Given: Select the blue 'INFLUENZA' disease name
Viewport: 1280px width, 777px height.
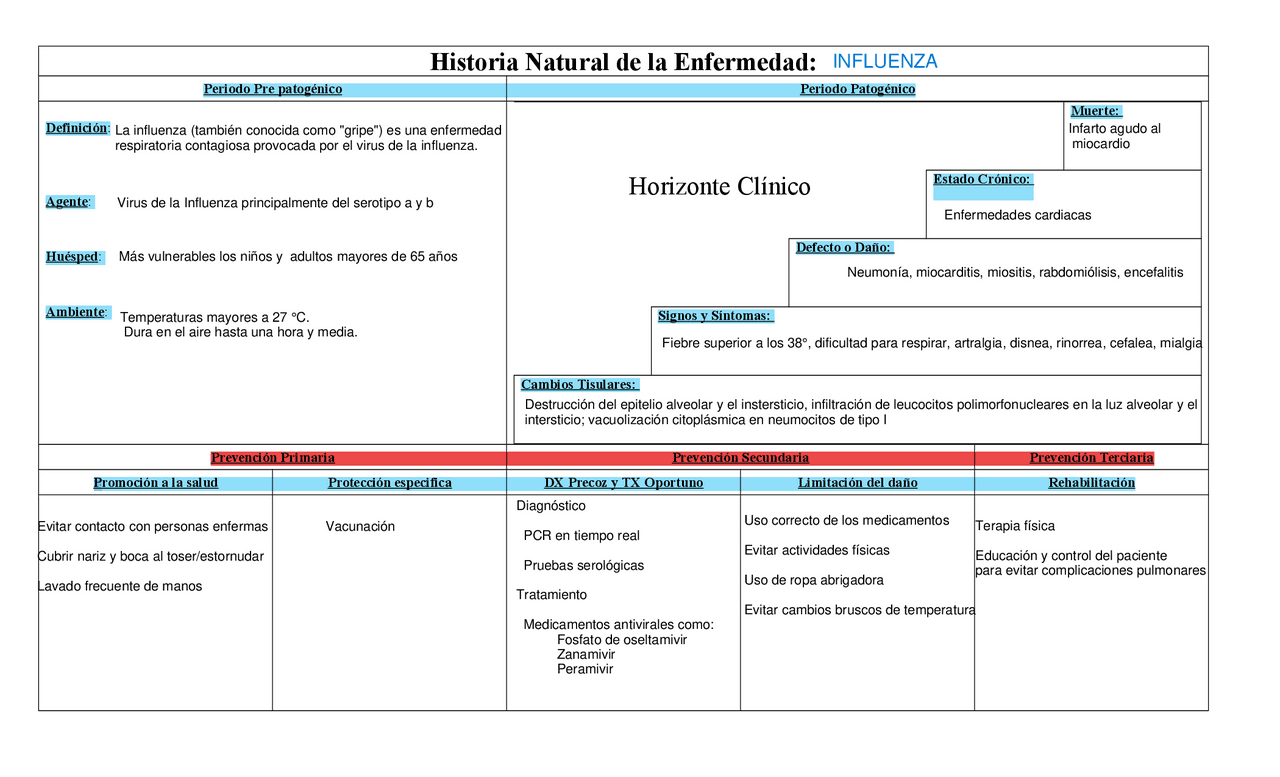Looking at the screenshot, I should [x=885, y=62].
